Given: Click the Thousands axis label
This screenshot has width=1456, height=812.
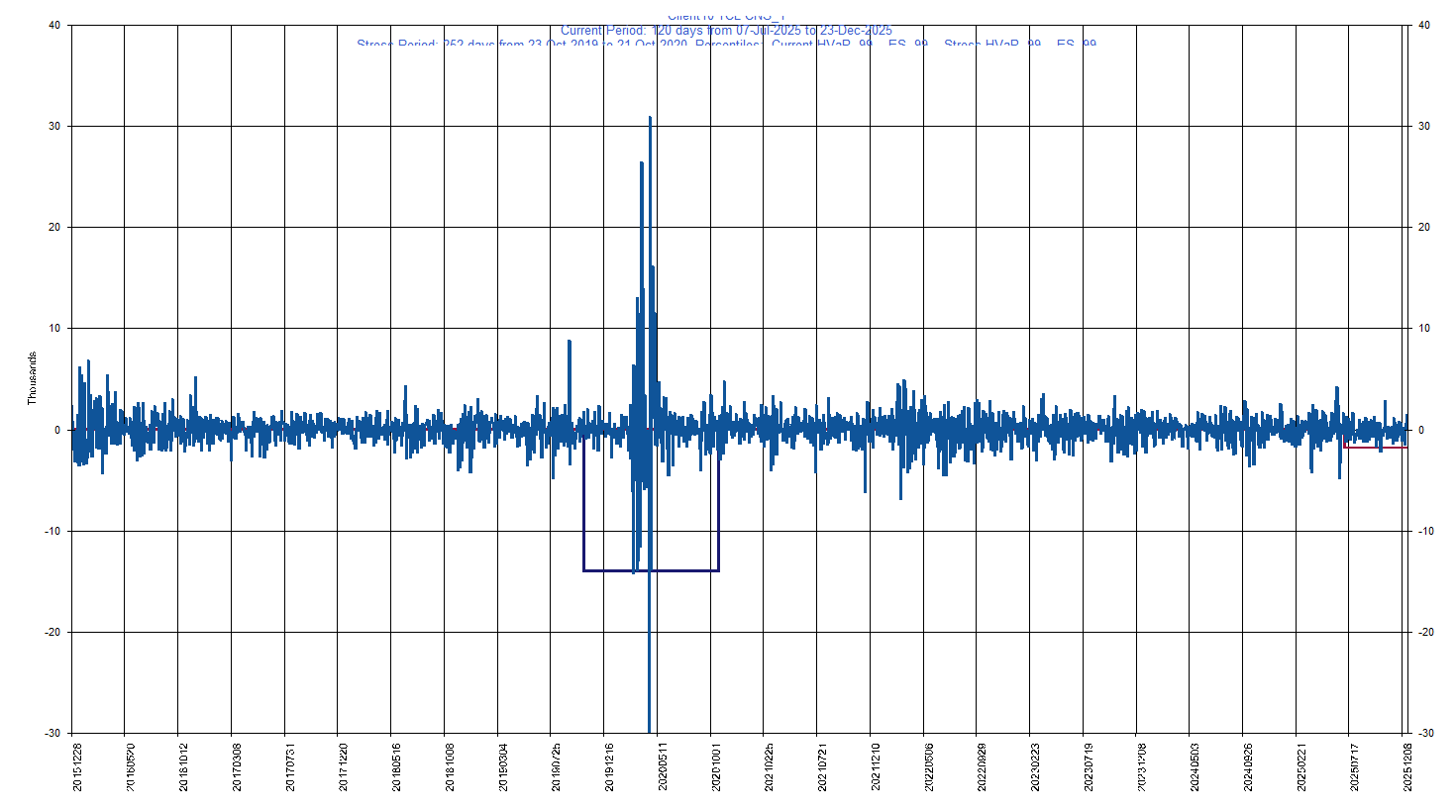Looking at the screenshot, I should (x=30, y=376).
